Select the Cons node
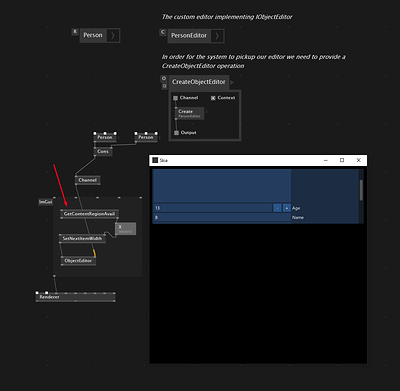 coord(103,152)
